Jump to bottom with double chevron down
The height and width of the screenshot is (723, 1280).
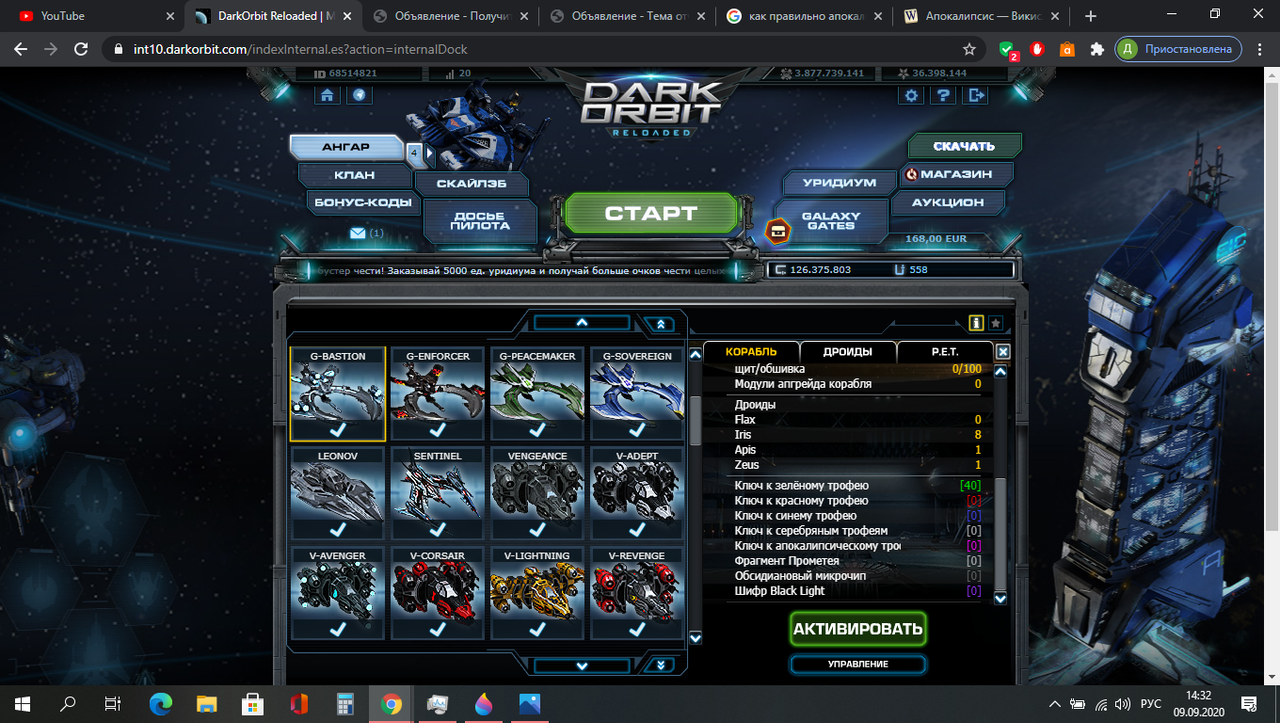tap(660, 665)
